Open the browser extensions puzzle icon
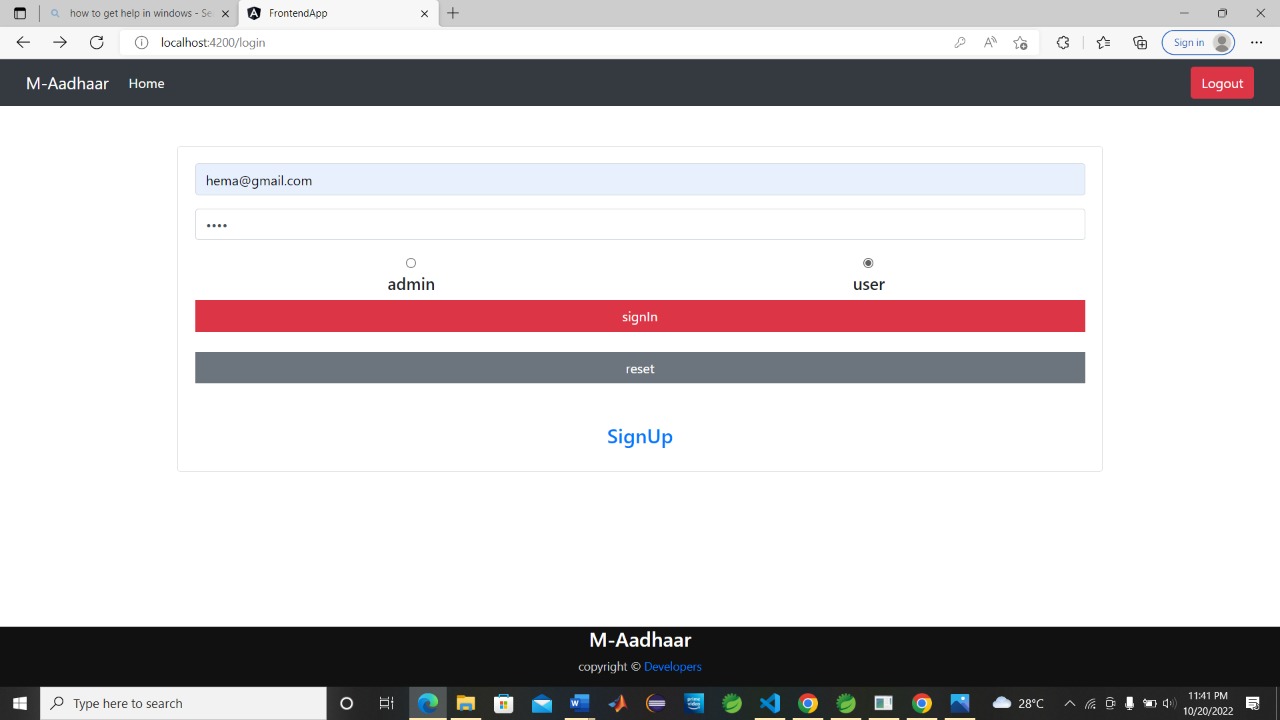This screenshot has width=1280, height=720. (x=1063, y=42)
